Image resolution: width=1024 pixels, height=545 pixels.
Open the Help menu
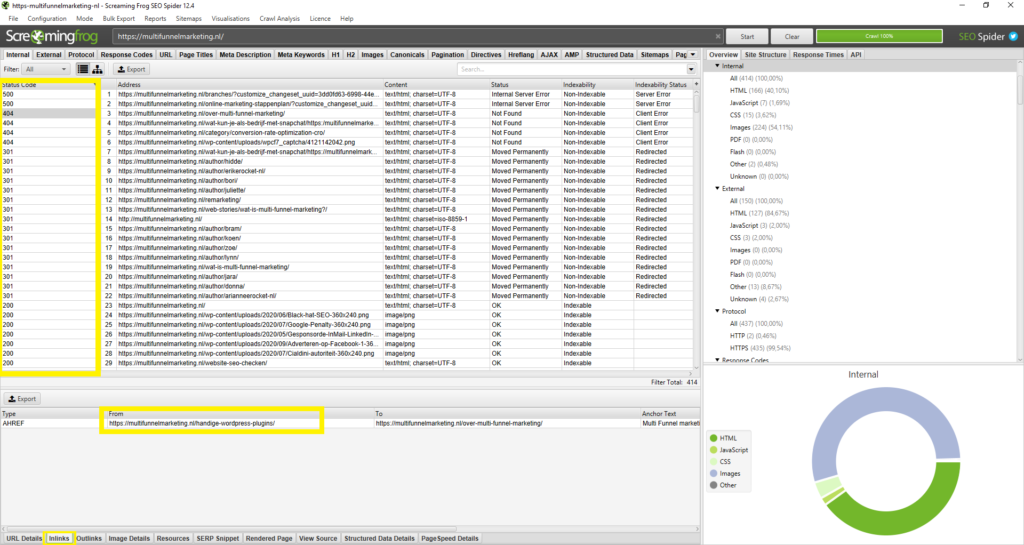coord(347,19)
